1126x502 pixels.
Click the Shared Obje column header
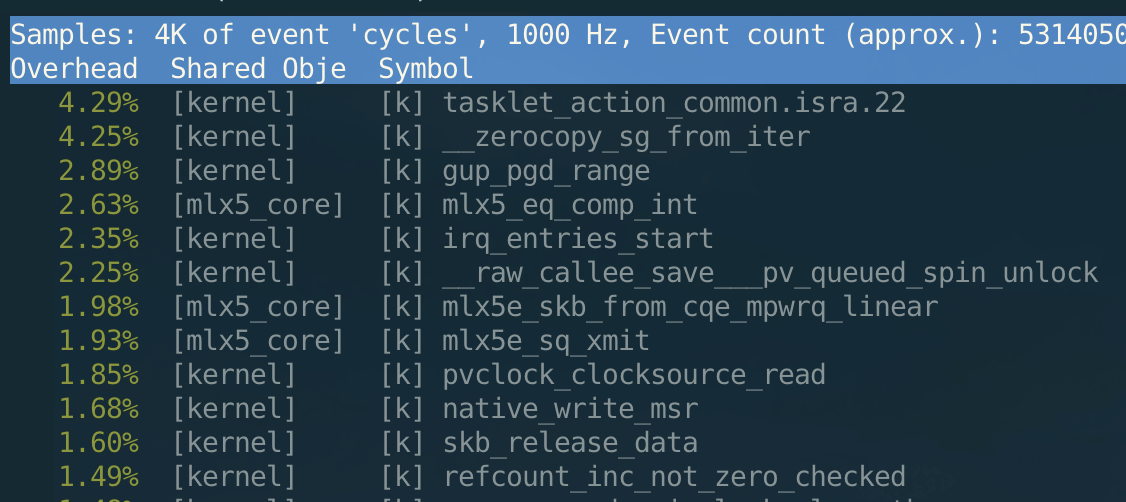tap(258, 69)
